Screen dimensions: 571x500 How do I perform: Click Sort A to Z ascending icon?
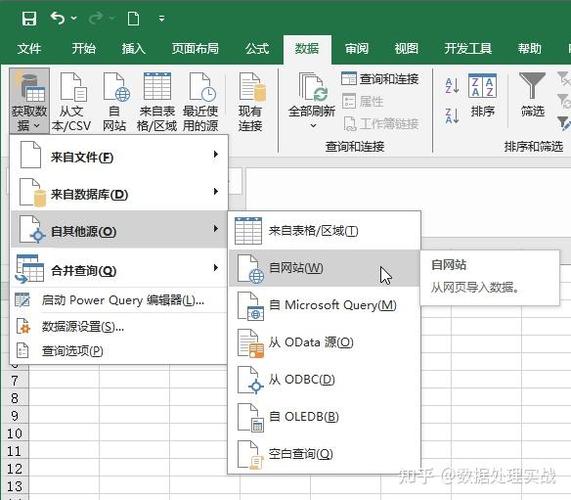pos(452,86)
